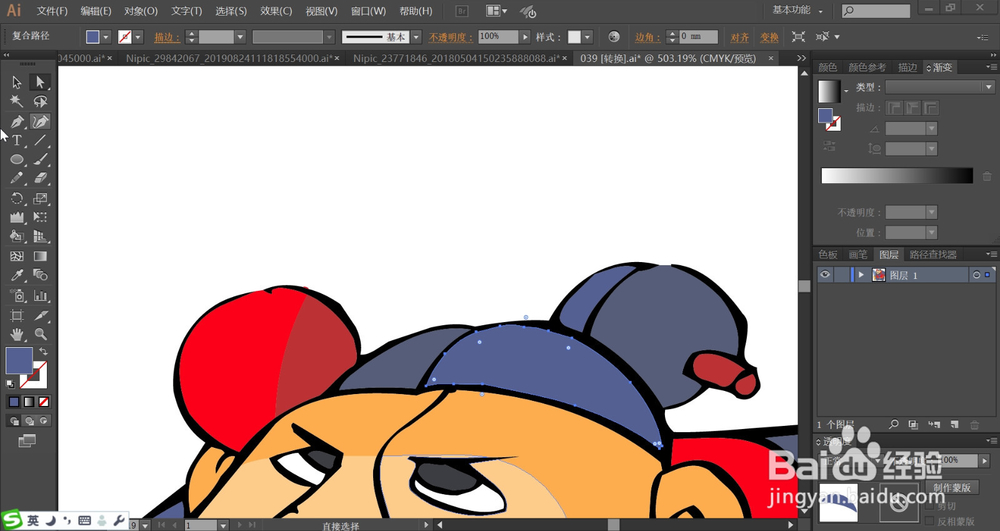Open the 对象(O) menu
Viewport: 1000px width, 531px height.
[x=141, y=11]
